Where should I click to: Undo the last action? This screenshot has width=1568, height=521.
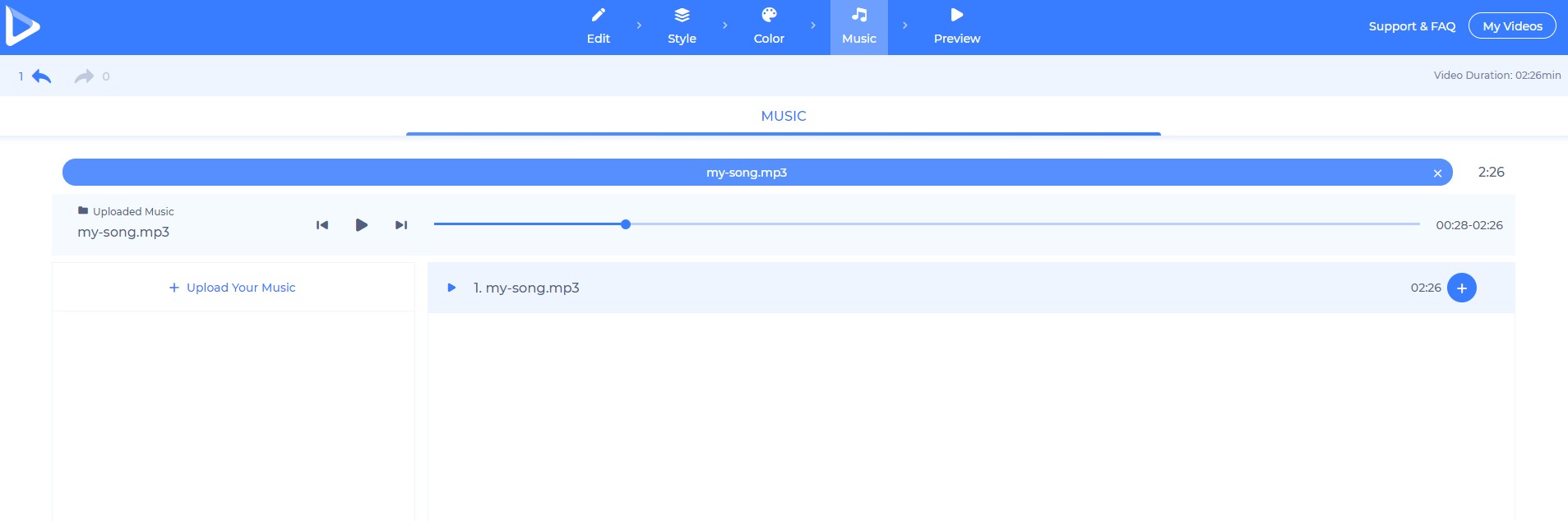tap(41, 76)
